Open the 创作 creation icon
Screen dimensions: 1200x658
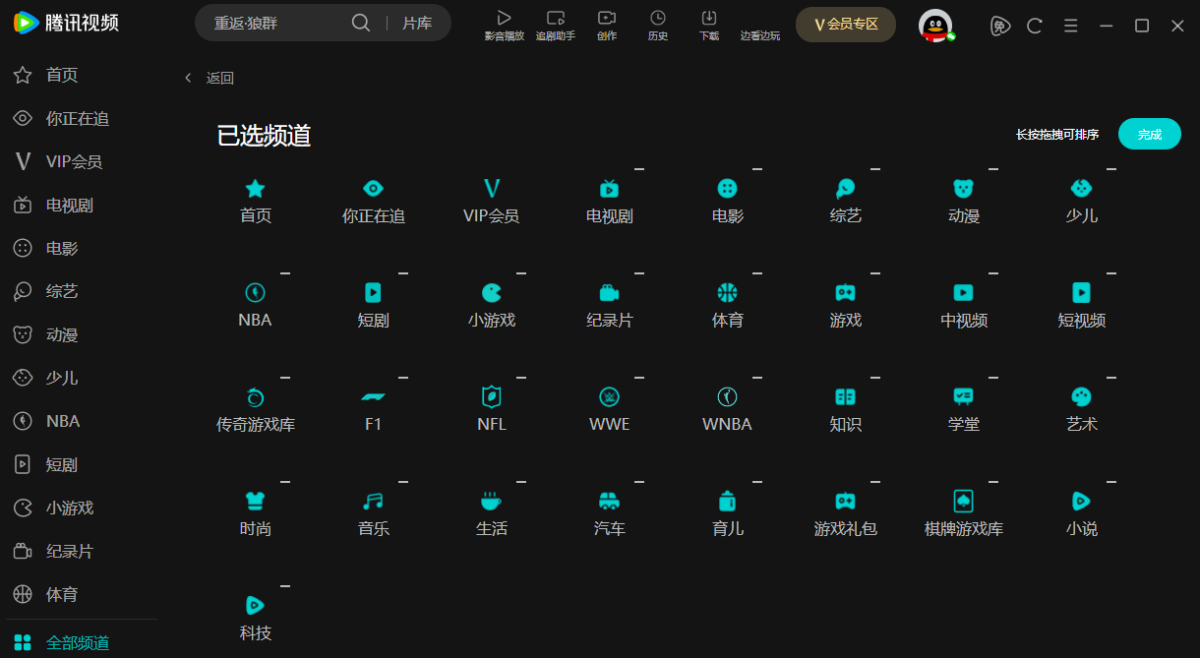coord(607,18)
